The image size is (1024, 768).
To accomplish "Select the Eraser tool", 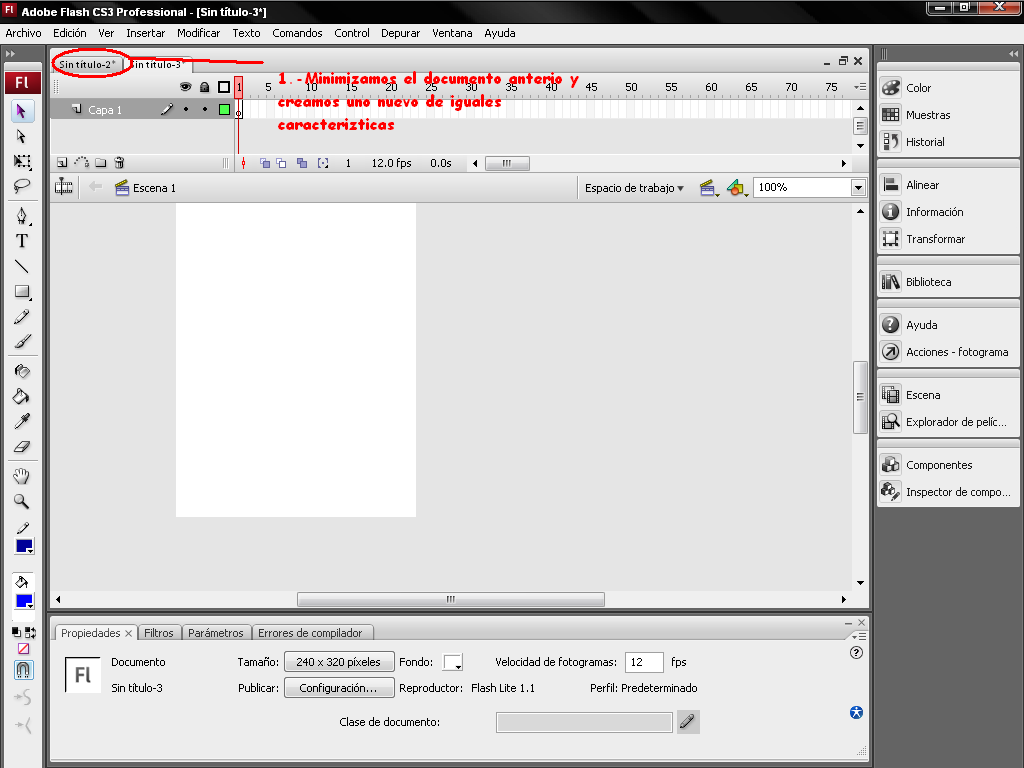I will [x=22, y=447].
